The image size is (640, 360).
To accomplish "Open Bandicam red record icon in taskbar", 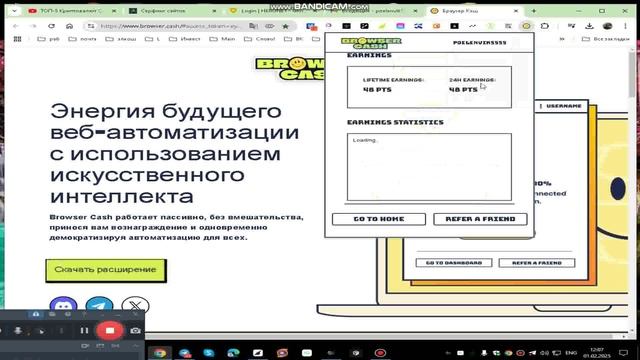I will [380, 353].
